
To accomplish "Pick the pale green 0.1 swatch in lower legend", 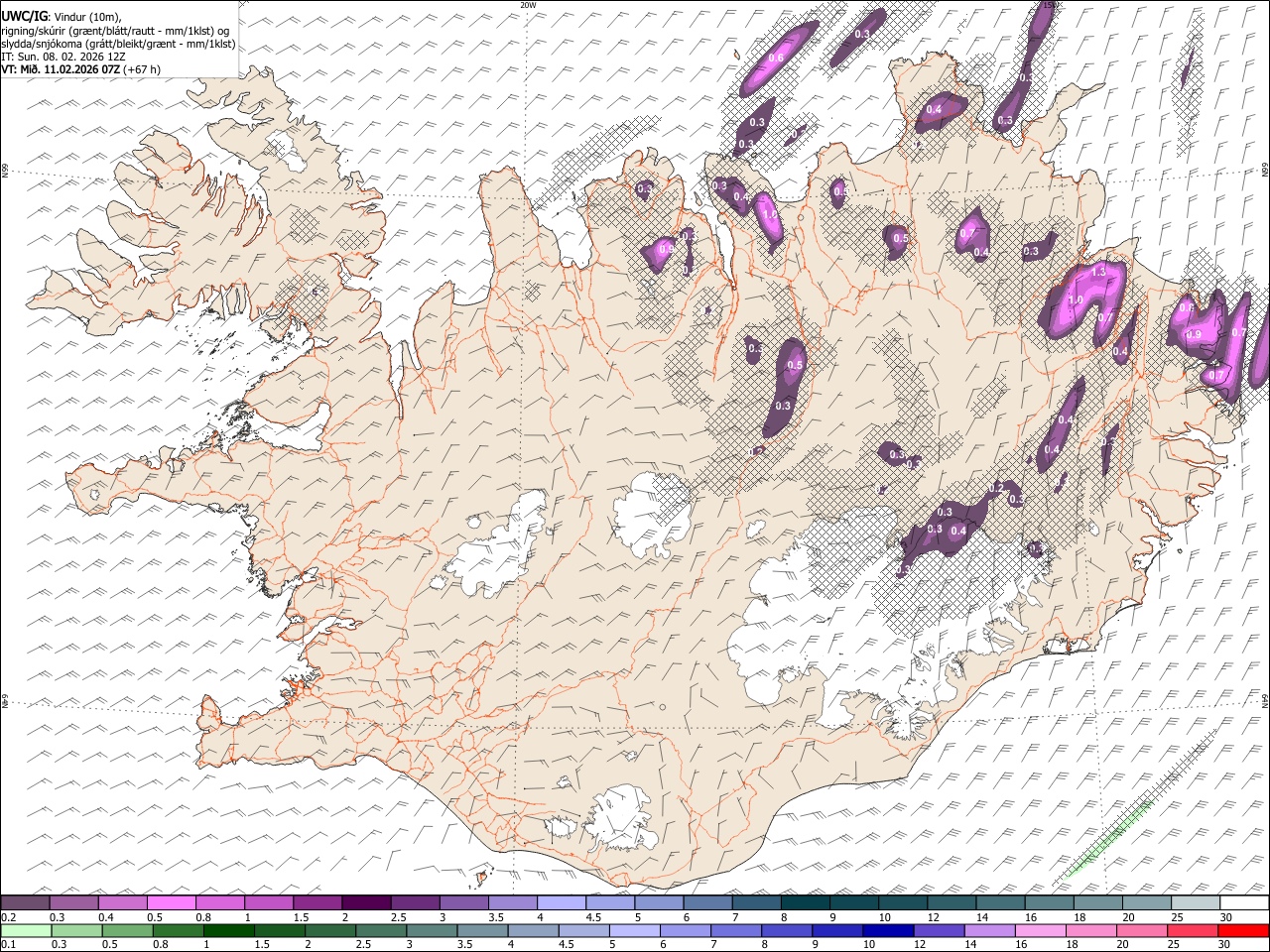I will click(26, 930).
